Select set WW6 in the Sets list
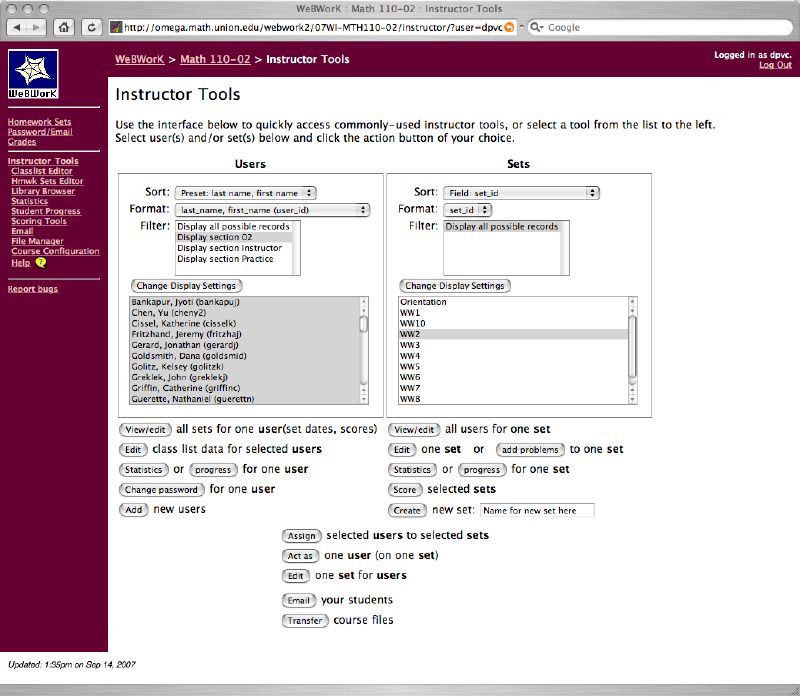This screenshot has width=800, height=696. [513, 377]
